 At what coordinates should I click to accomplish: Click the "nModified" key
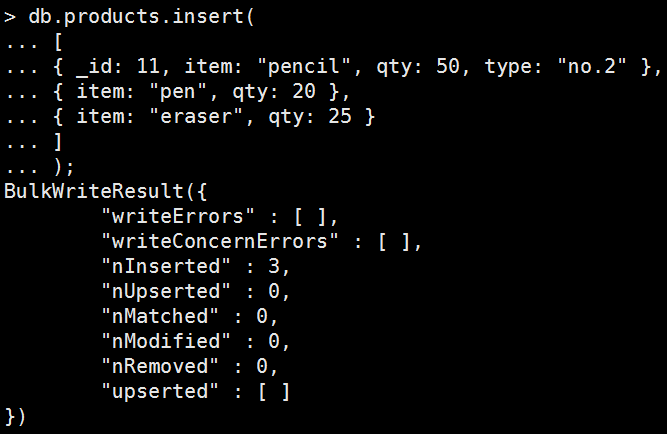coord(166,342)
